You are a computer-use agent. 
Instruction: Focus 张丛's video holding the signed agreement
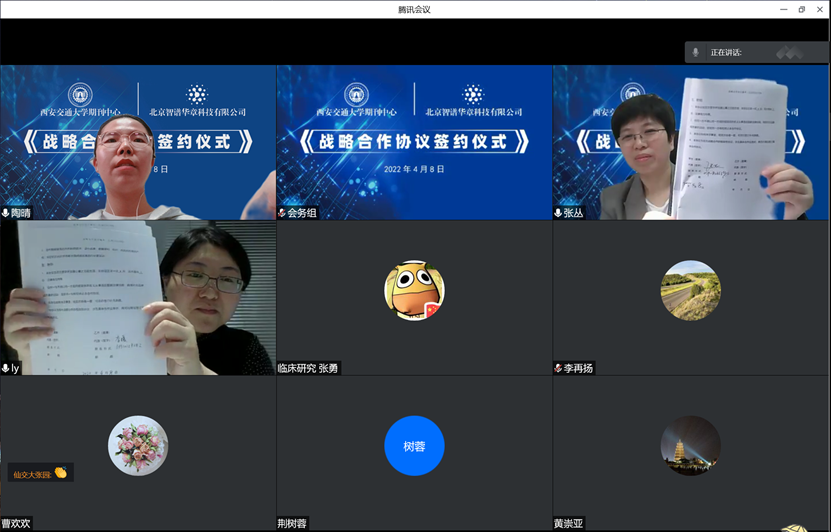click(x=691, y=142)
